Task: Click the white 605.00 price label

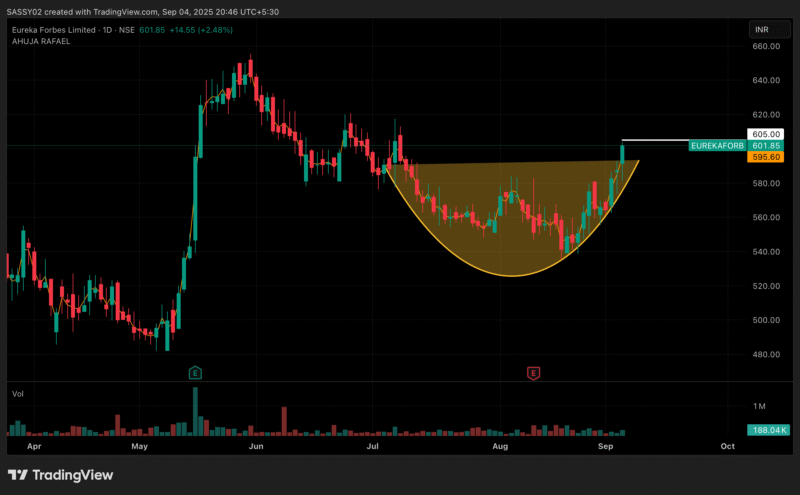Action: [x=766, y=134]
